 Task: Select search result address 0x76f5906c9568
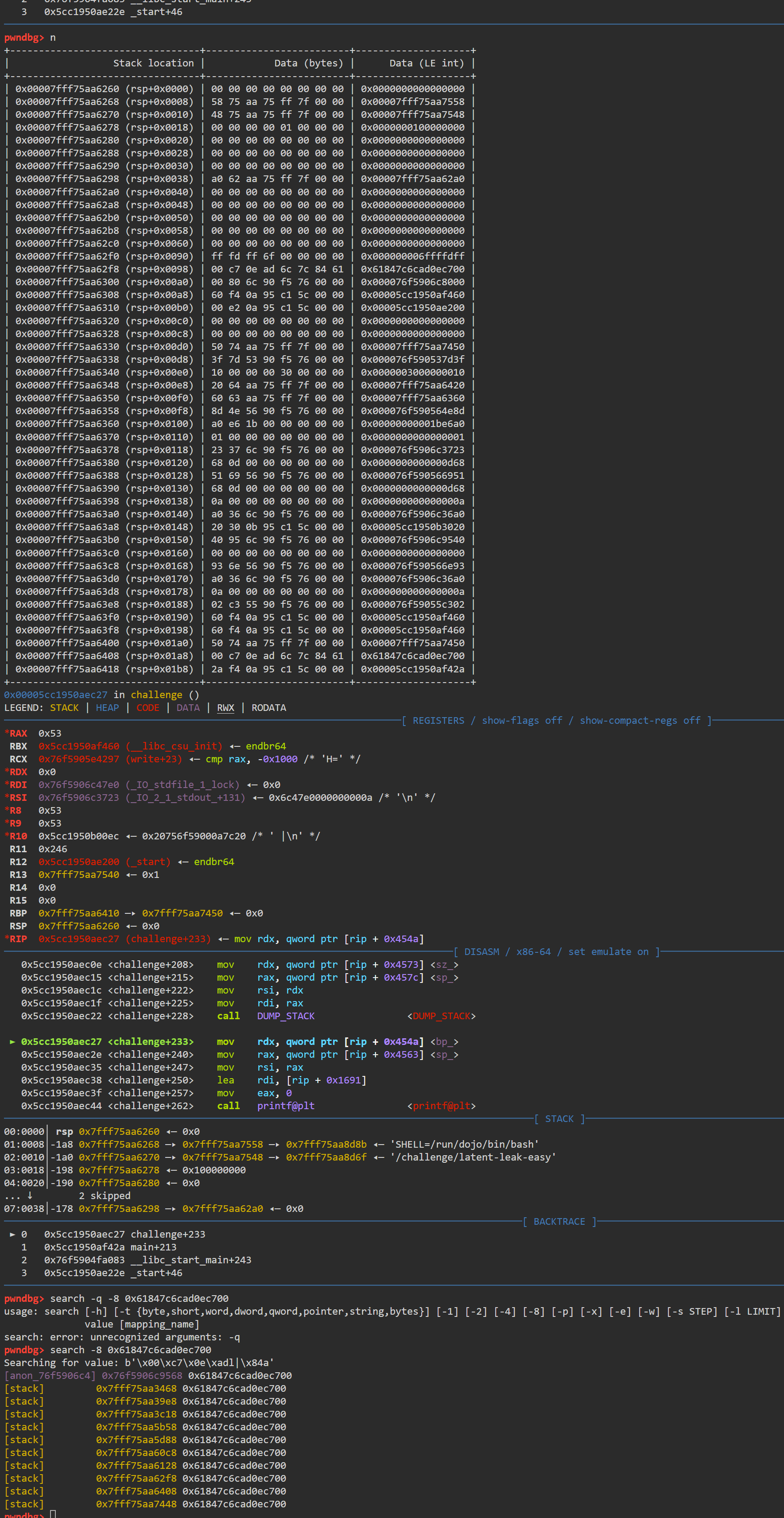pos(142,1375)
